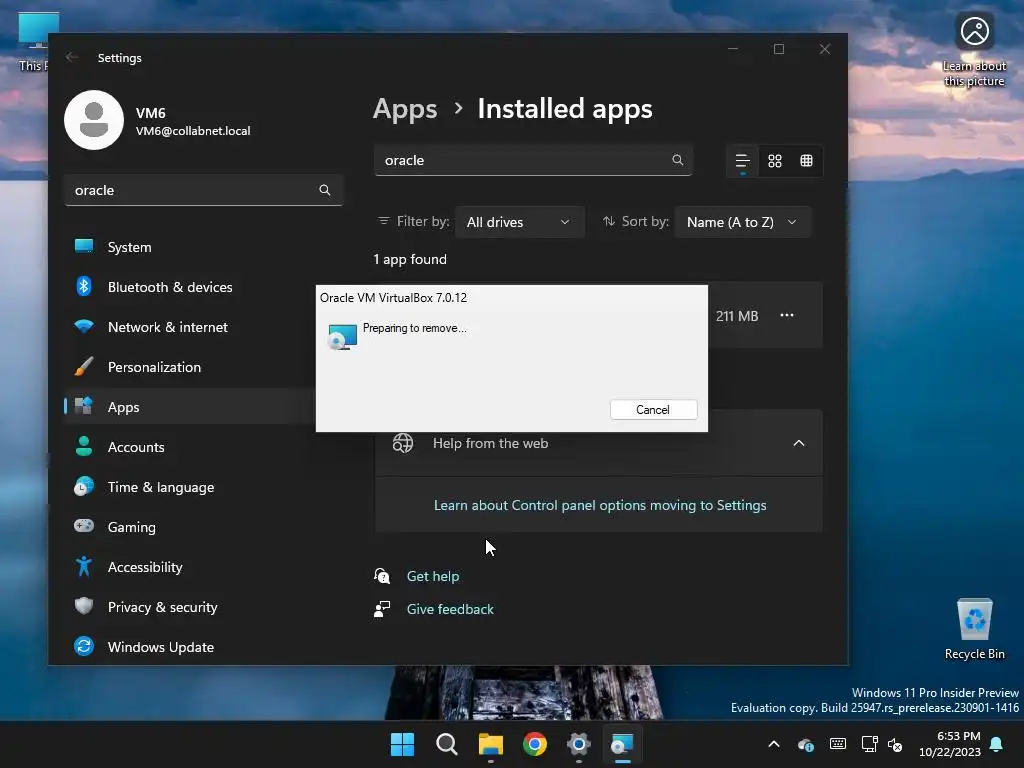Open the Recycle Bin desktop icon
The width and height of the screenshot is (1024, 768).
click(975, 628)
